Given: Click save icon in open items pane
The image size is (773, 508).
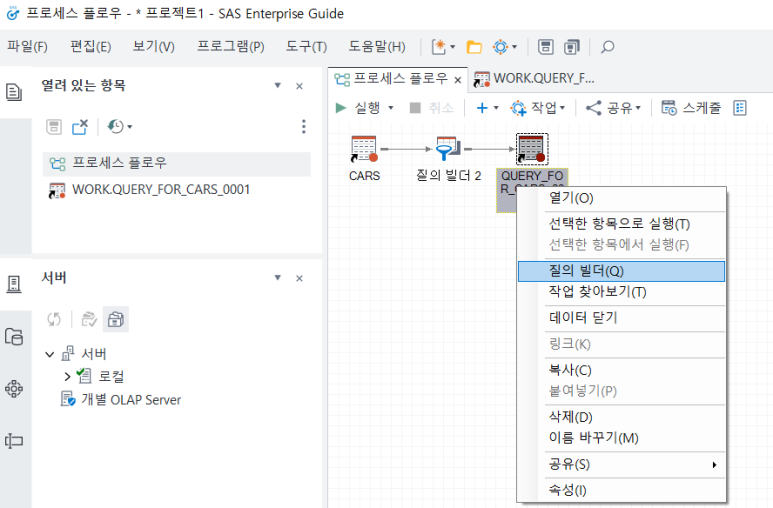Looking at the screenshot, I should coord(54,127).
